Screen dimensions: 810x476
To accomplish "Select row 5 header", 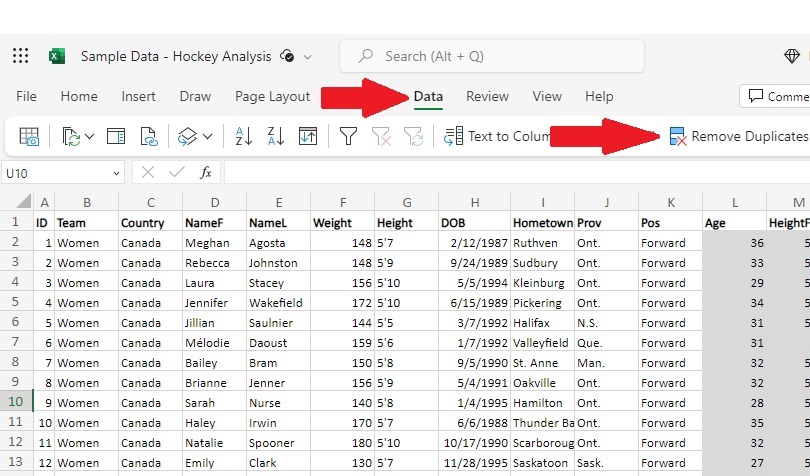I will [x=15, y=301].
